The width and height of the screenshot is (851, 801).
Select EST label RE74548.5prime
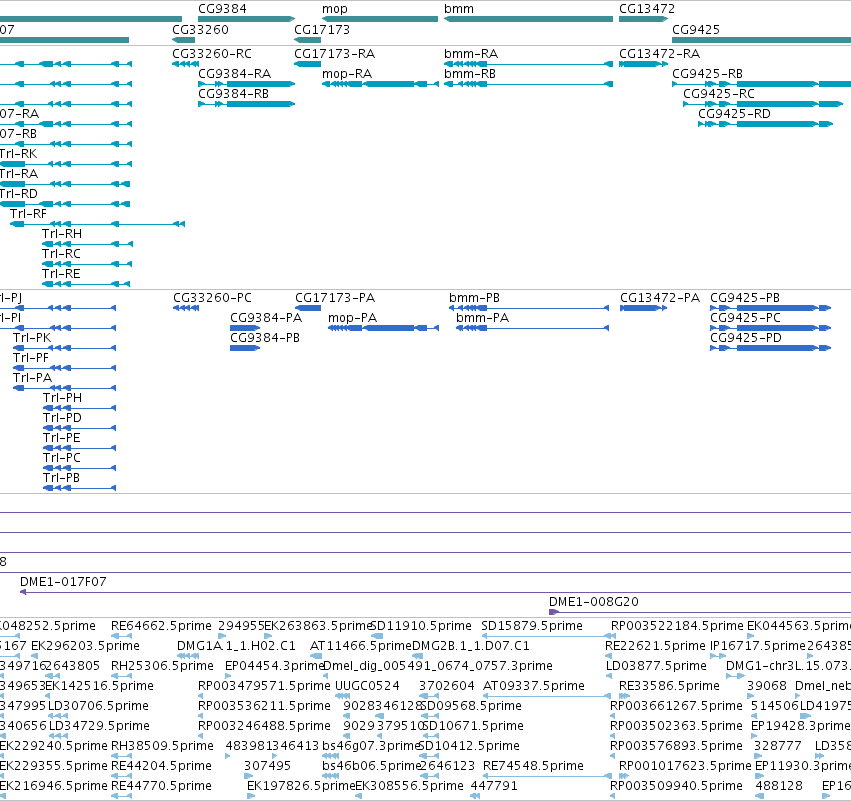(533, 767)
